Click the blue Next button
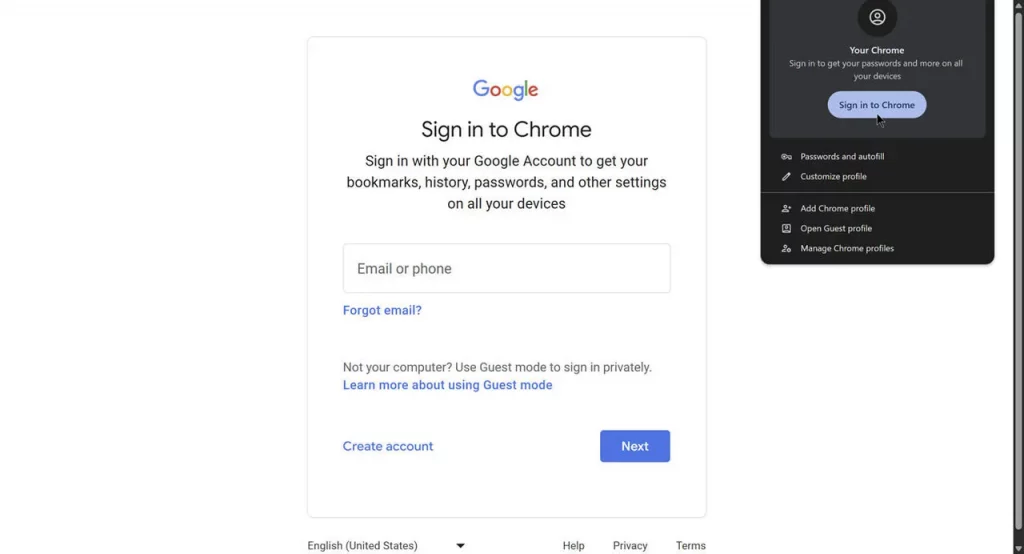The image size is (1024, 554). pos(635,446)
